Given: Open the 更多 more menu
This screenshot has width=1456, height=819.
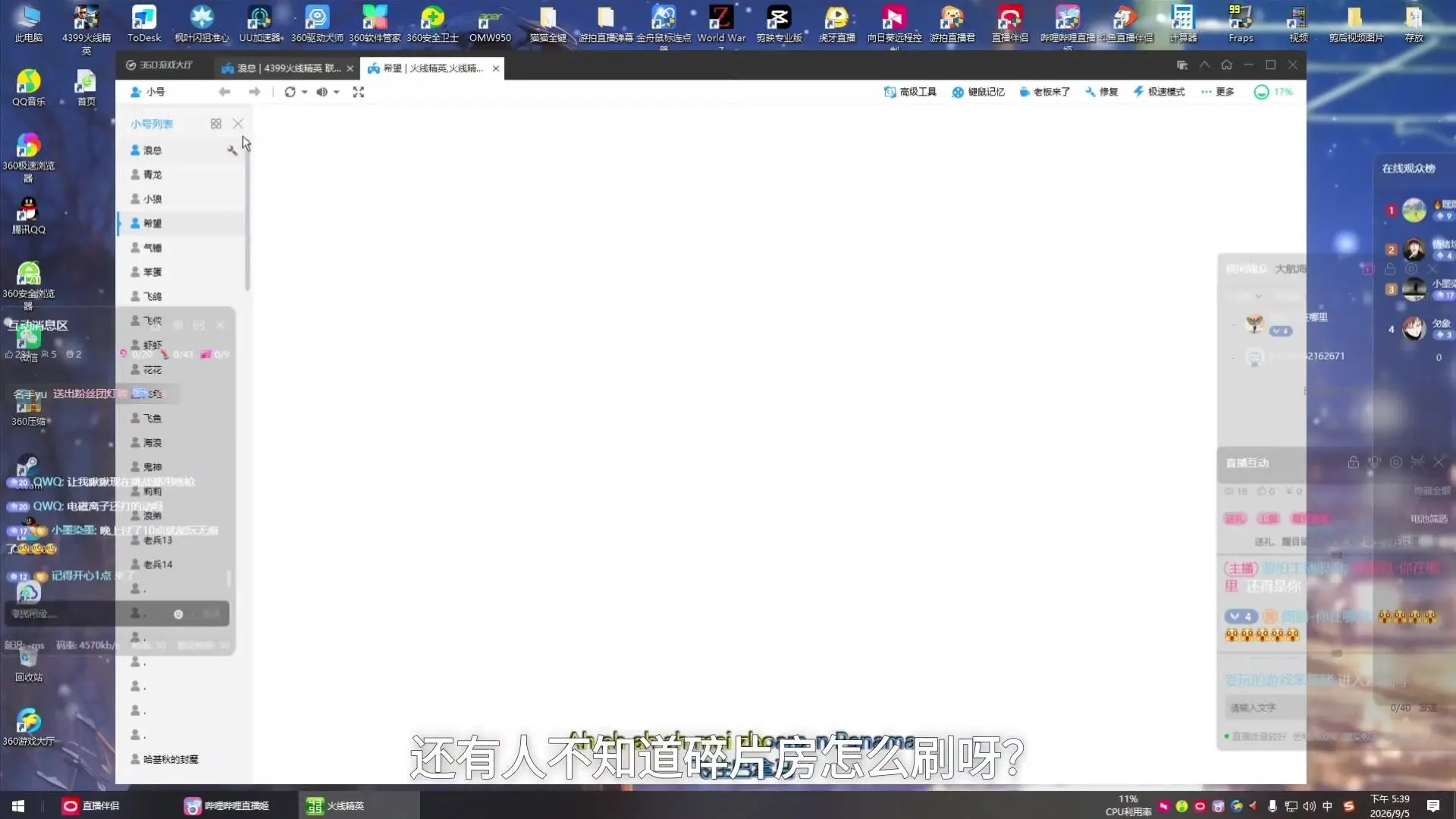Looking at the screenshot, I should point(1218,92).
